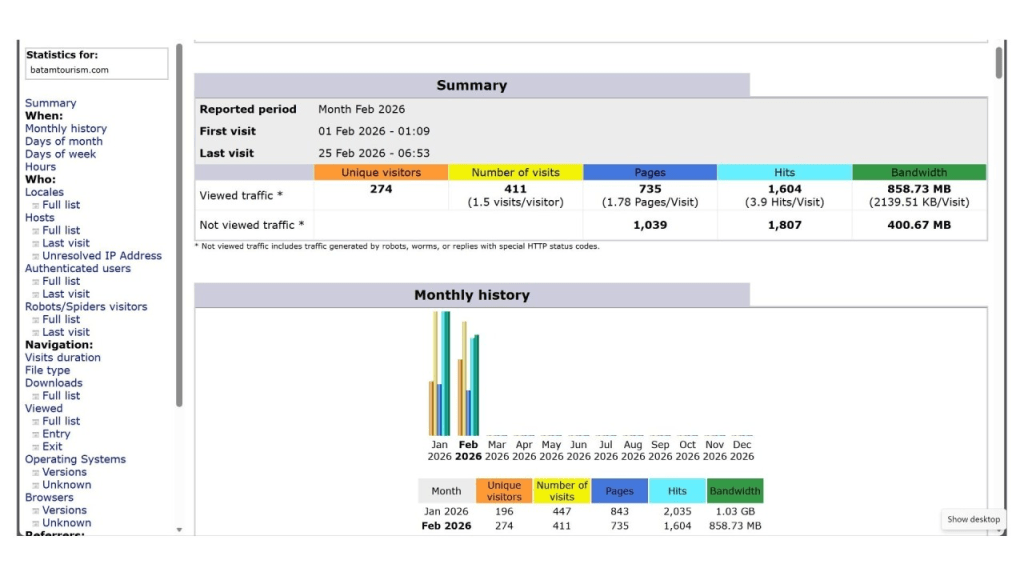Click the icon next to Downloads Full list
Viewport: 1024px width, 576px height.
click(x=36, y=396)
